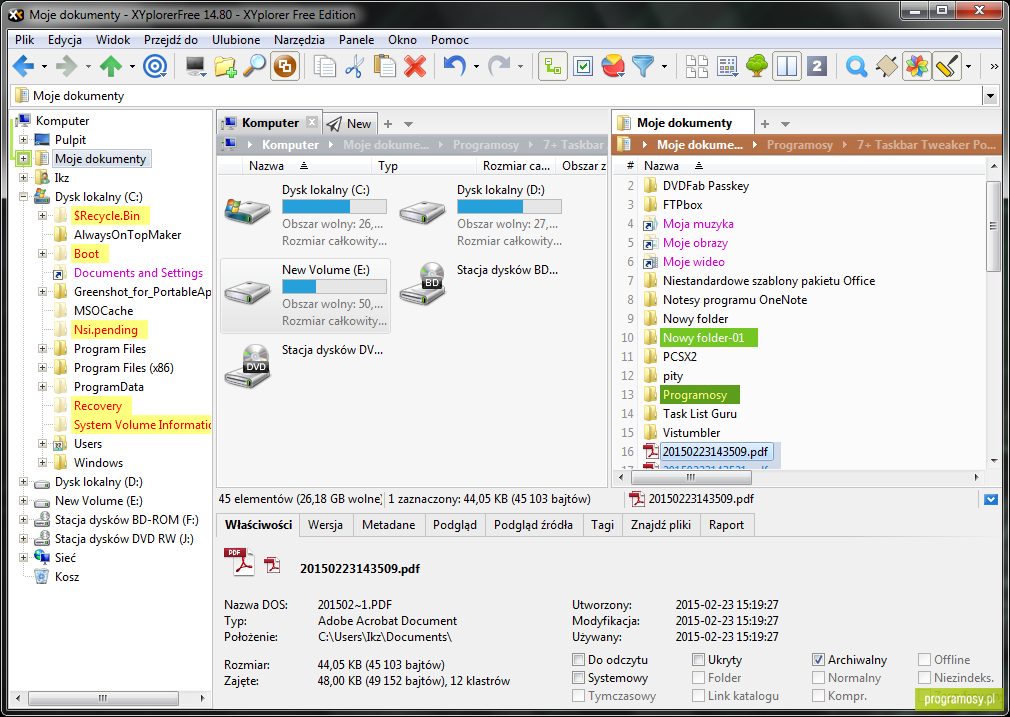
Task: Expand the Pulpit tree node
Action: tap(23, 140)
